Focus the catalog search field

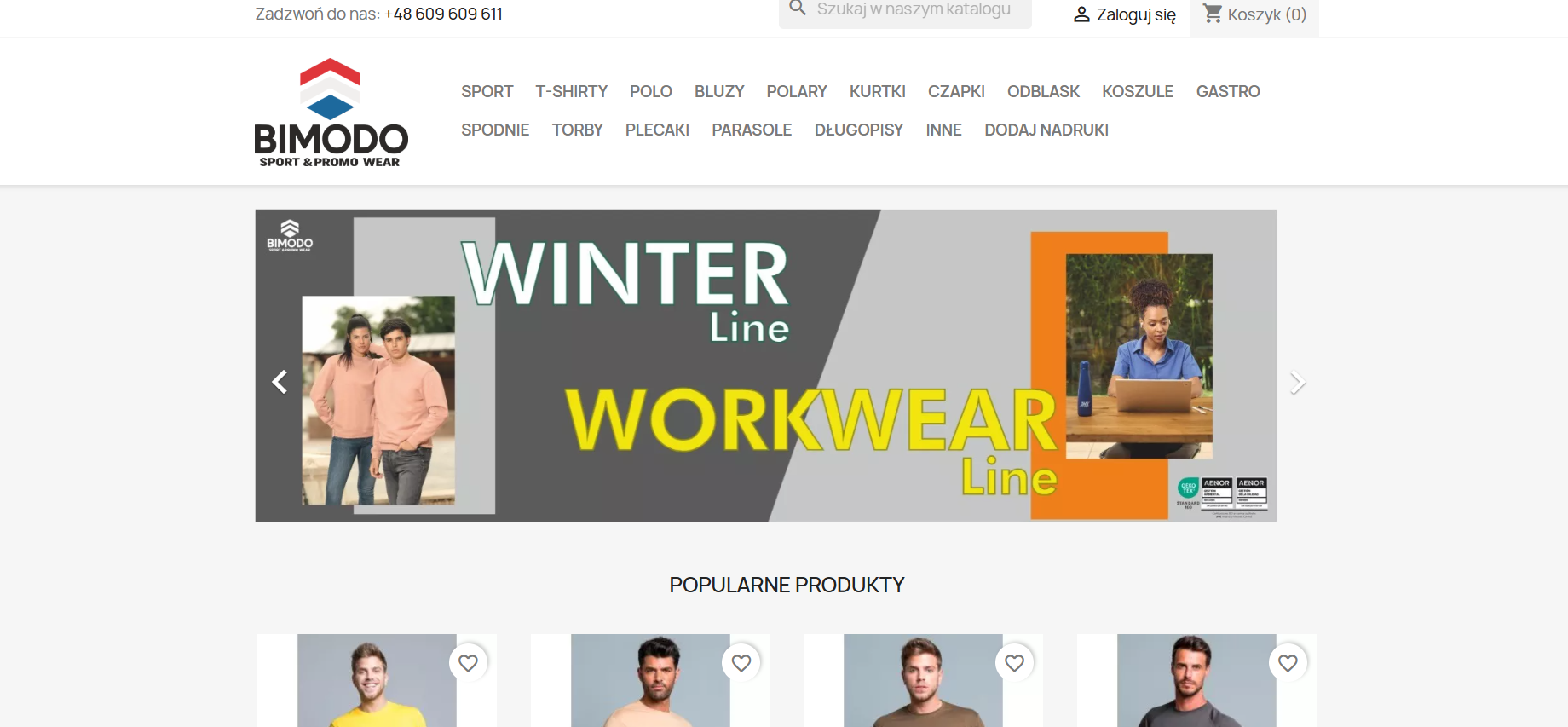(914, 9)
